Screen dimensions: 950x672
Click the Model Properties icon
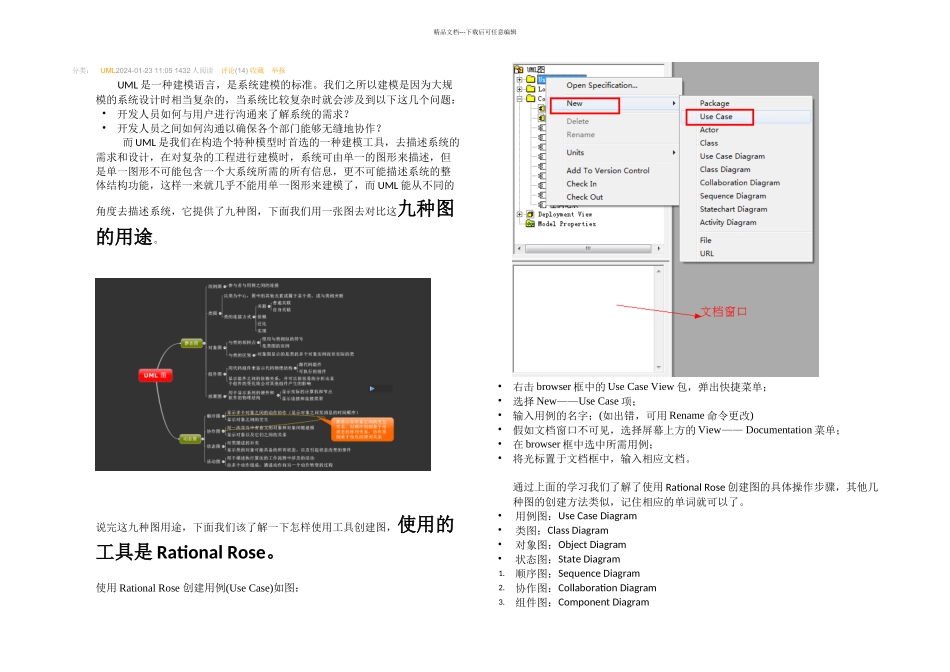click(530, 224)
